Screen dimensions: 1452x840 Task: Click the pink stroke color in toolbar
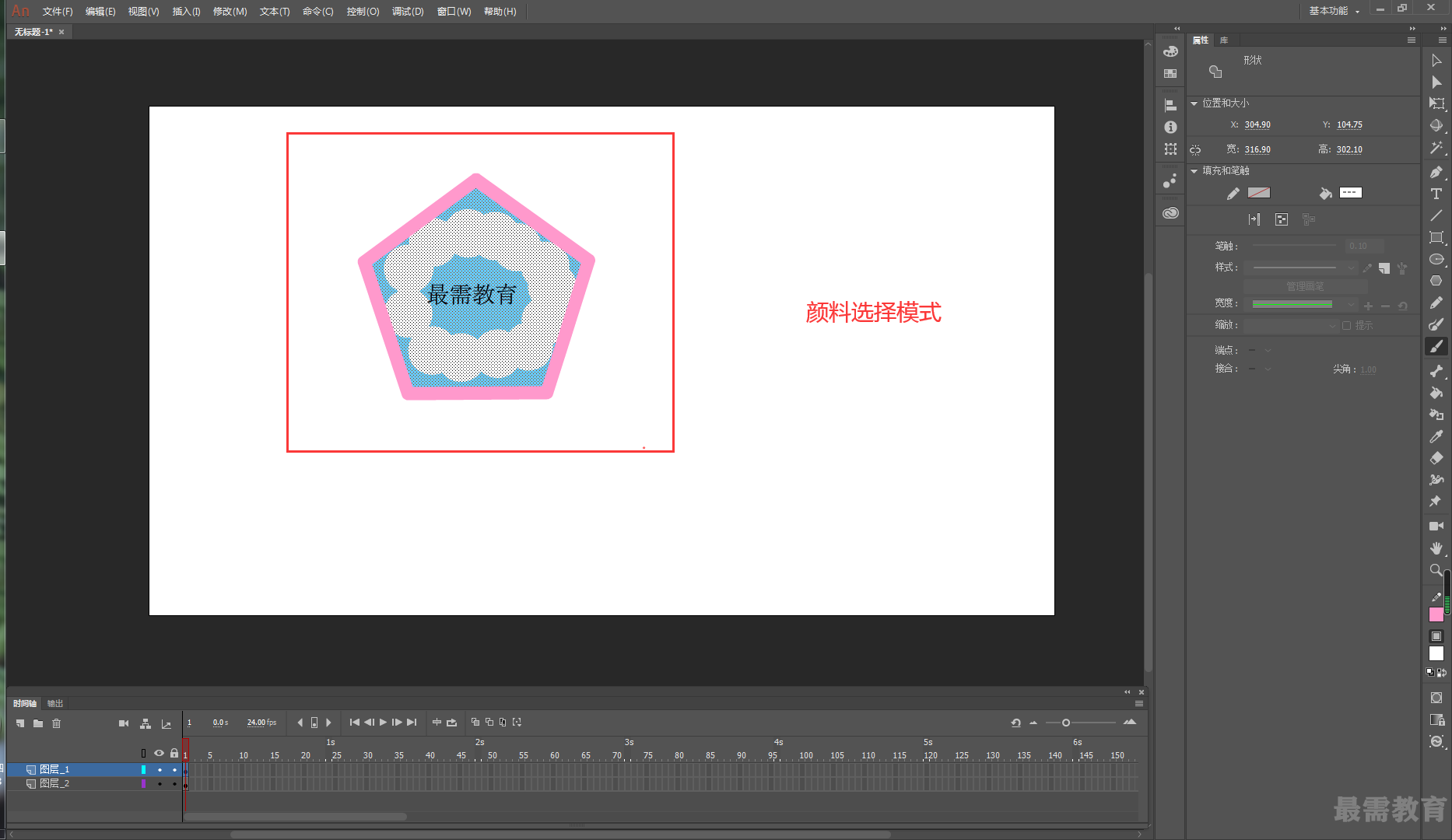[1436, 614]
